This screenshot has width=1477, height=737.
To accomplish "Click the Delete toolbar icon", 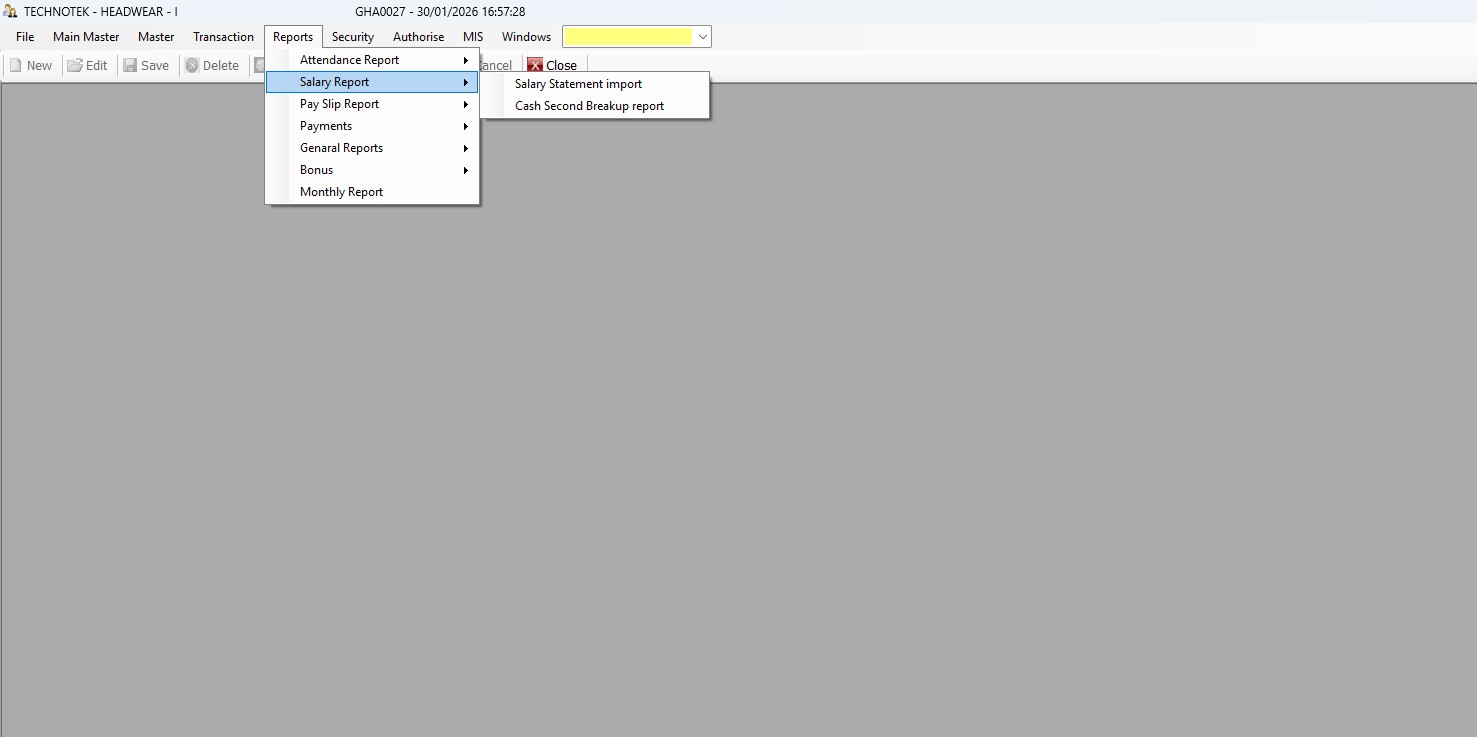I will click(x=192, y=65).
